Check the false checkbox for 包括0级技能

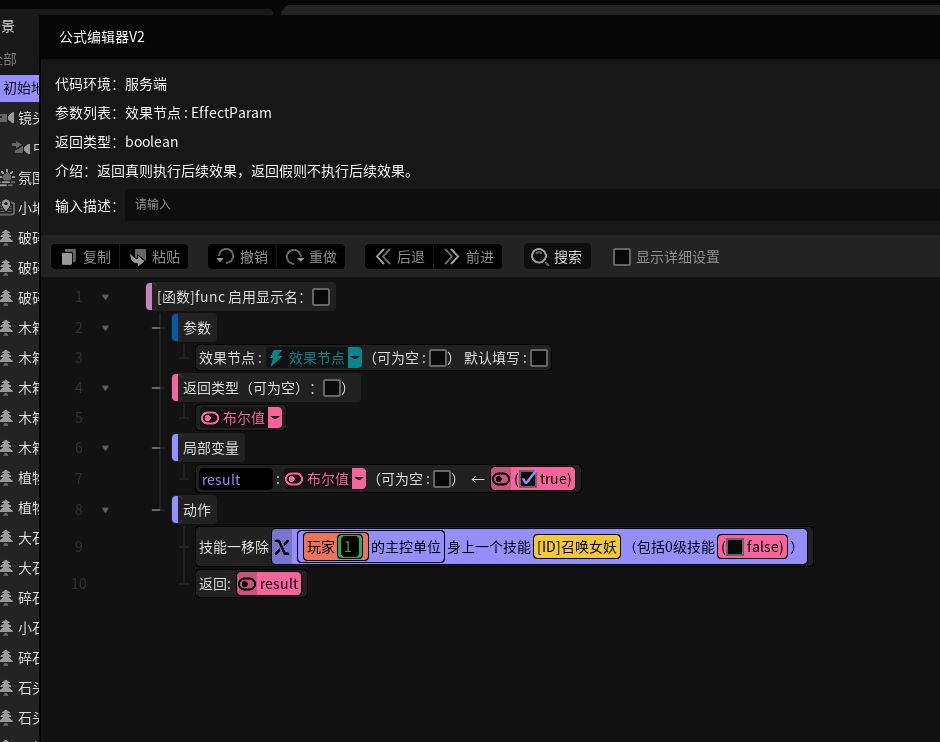[734, 547]
